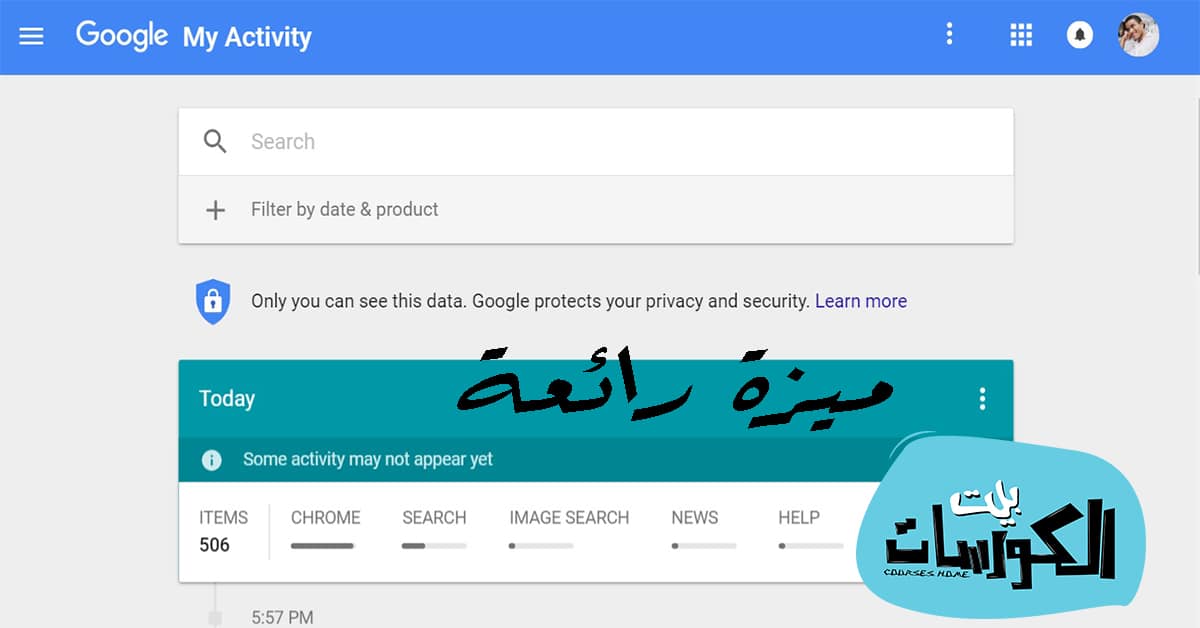
Task: Follow the Learn more link
Action: 861,301
